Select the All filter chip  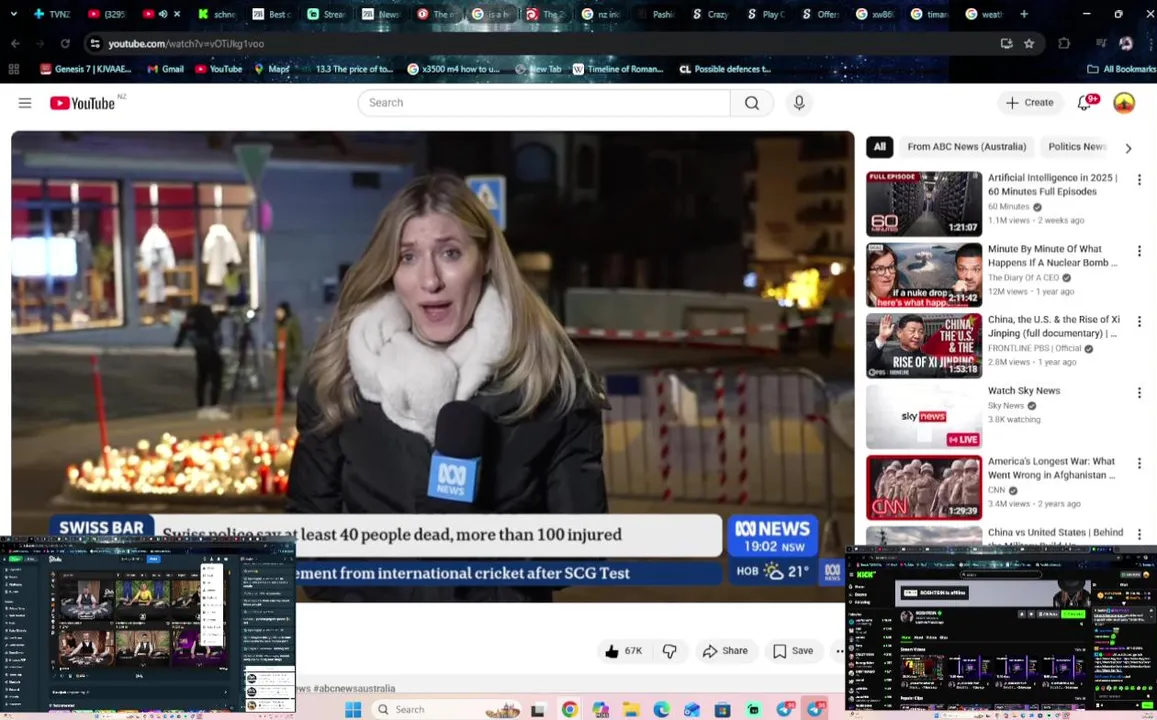tap(880, 147)
